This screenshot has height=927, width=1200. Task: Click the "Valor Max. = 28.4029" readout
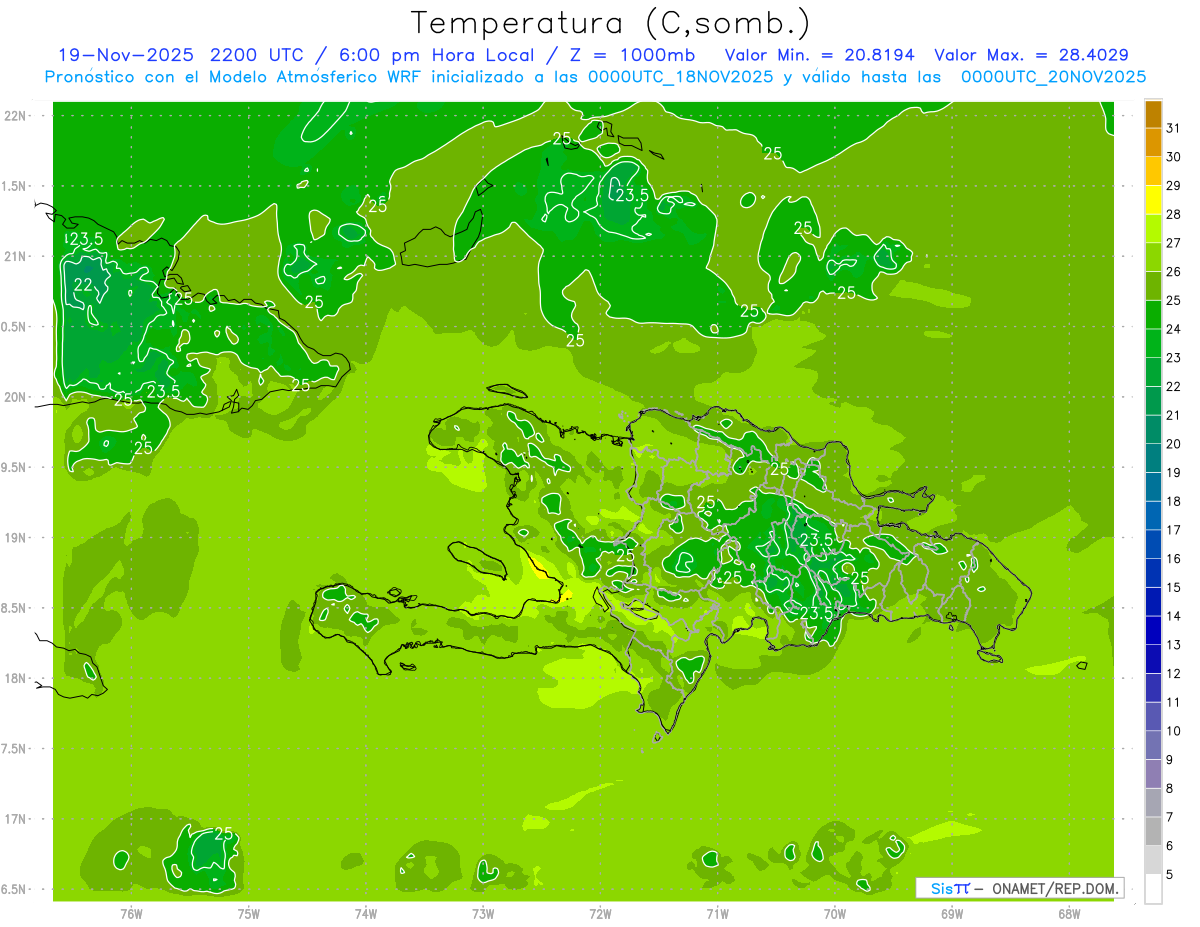click(1031, 55)
